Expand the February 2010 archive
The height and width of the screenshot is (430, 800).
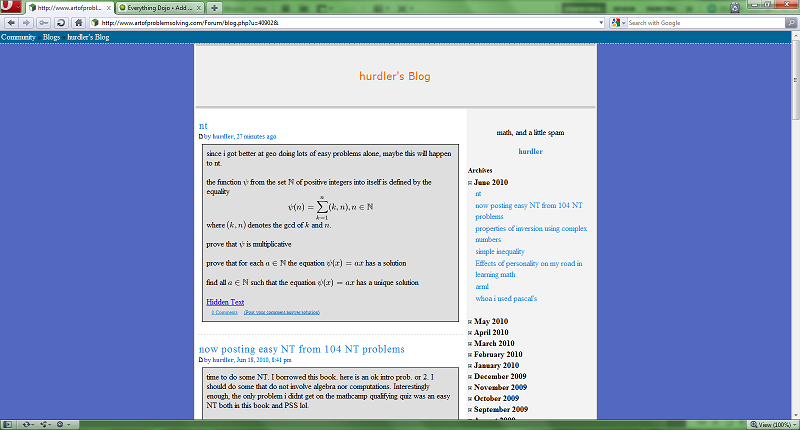[470, 355]
